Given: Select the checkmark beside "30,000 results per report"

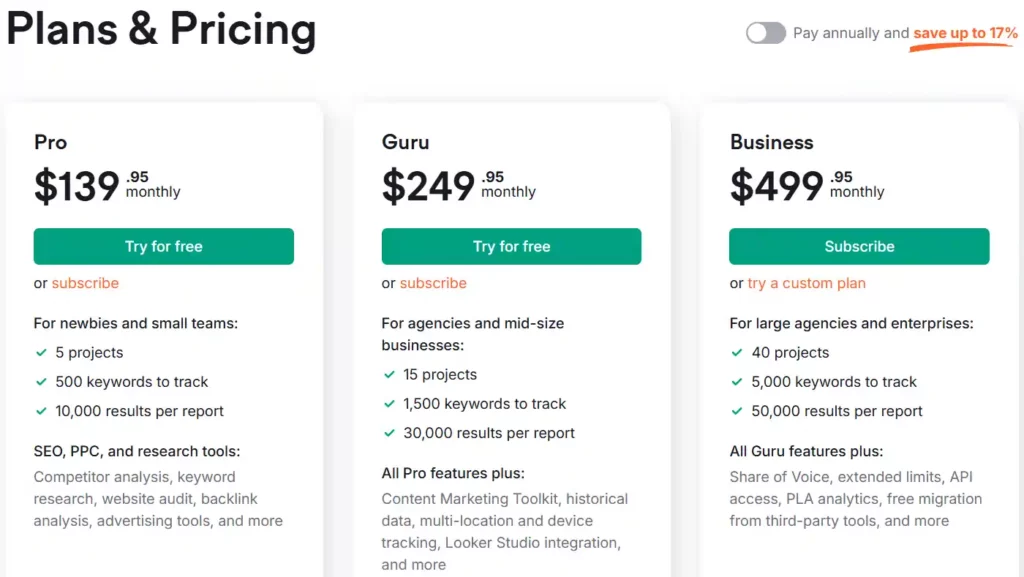Looking at the screenshot, I should 390,433.
